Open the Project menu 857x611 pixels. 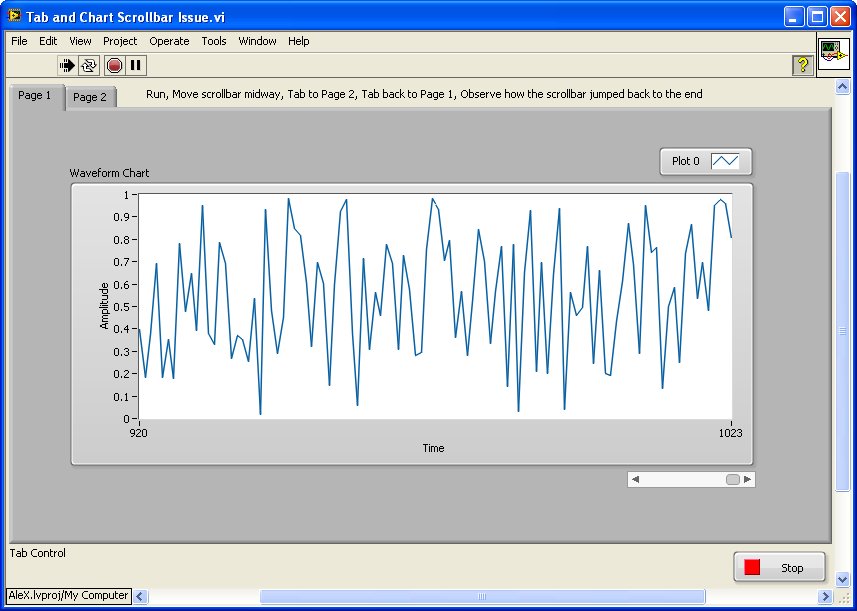coord(119,41)
